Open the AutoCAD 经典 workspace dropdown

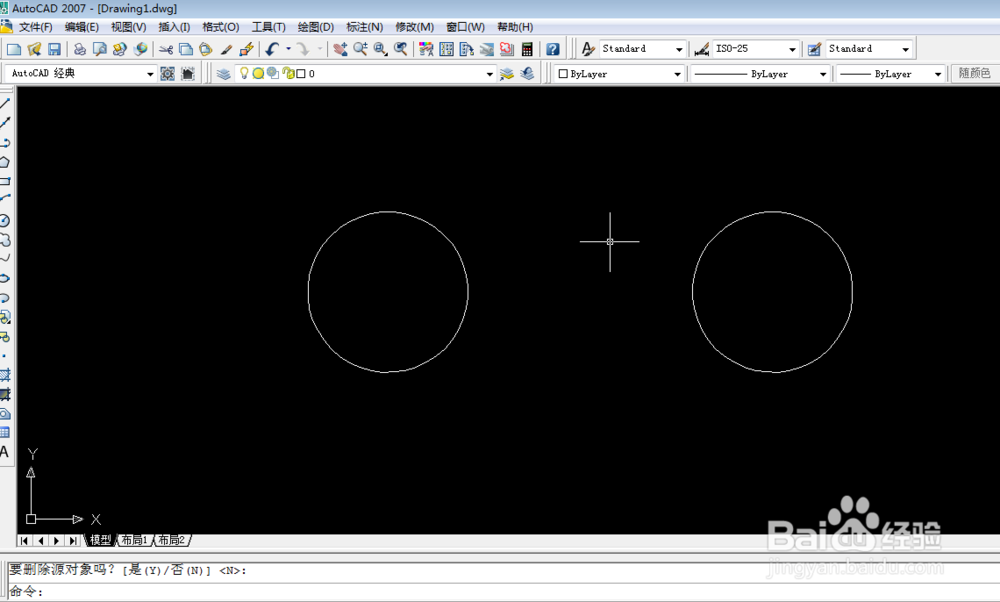150,74
